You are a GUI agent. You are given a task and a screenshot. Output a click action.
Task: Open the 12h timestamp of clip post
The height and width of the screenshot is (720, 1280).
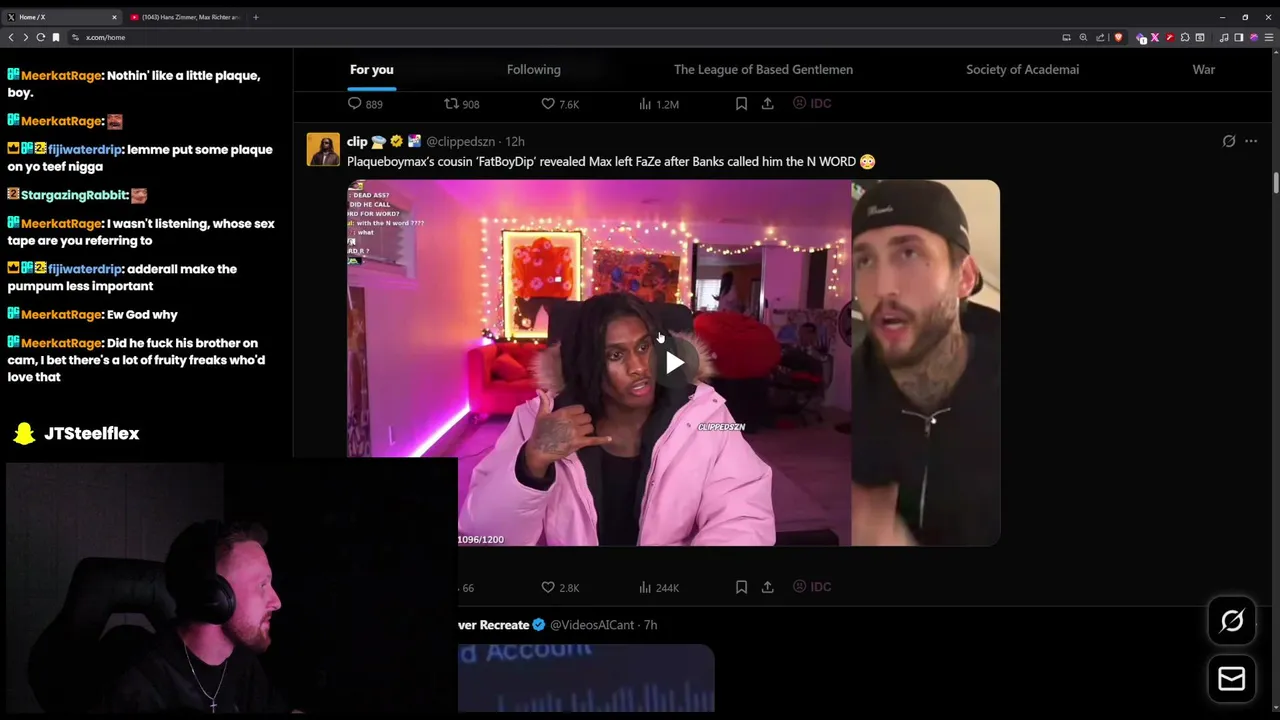click(515, 142)
